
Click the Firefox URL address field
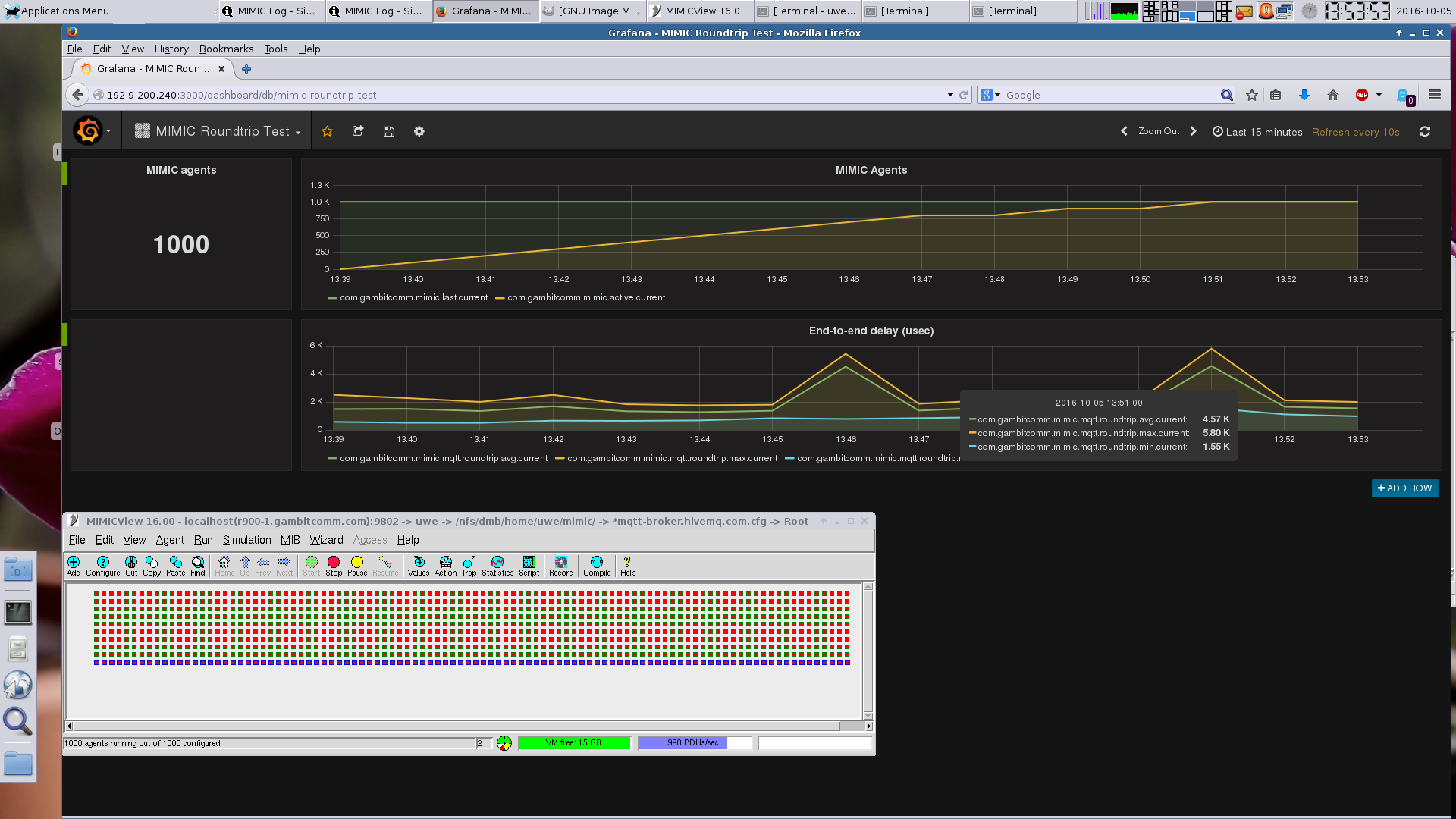523,95
